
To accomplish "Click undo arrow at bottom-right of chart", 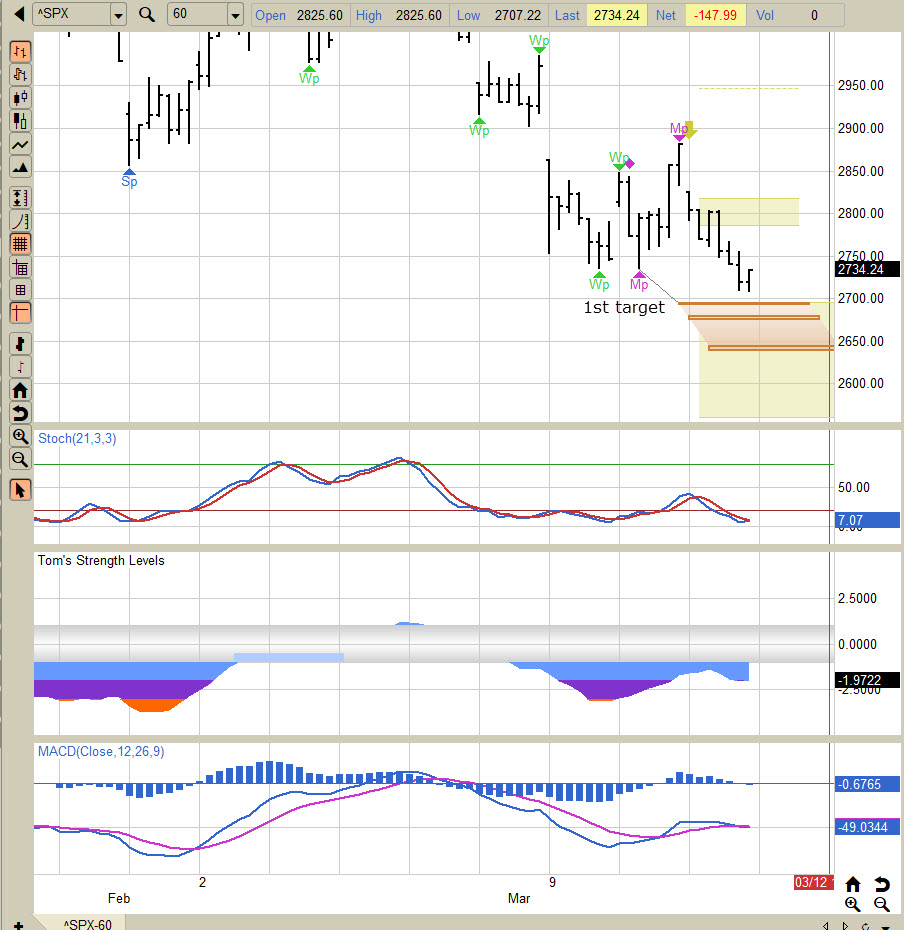I will [882, 884].
